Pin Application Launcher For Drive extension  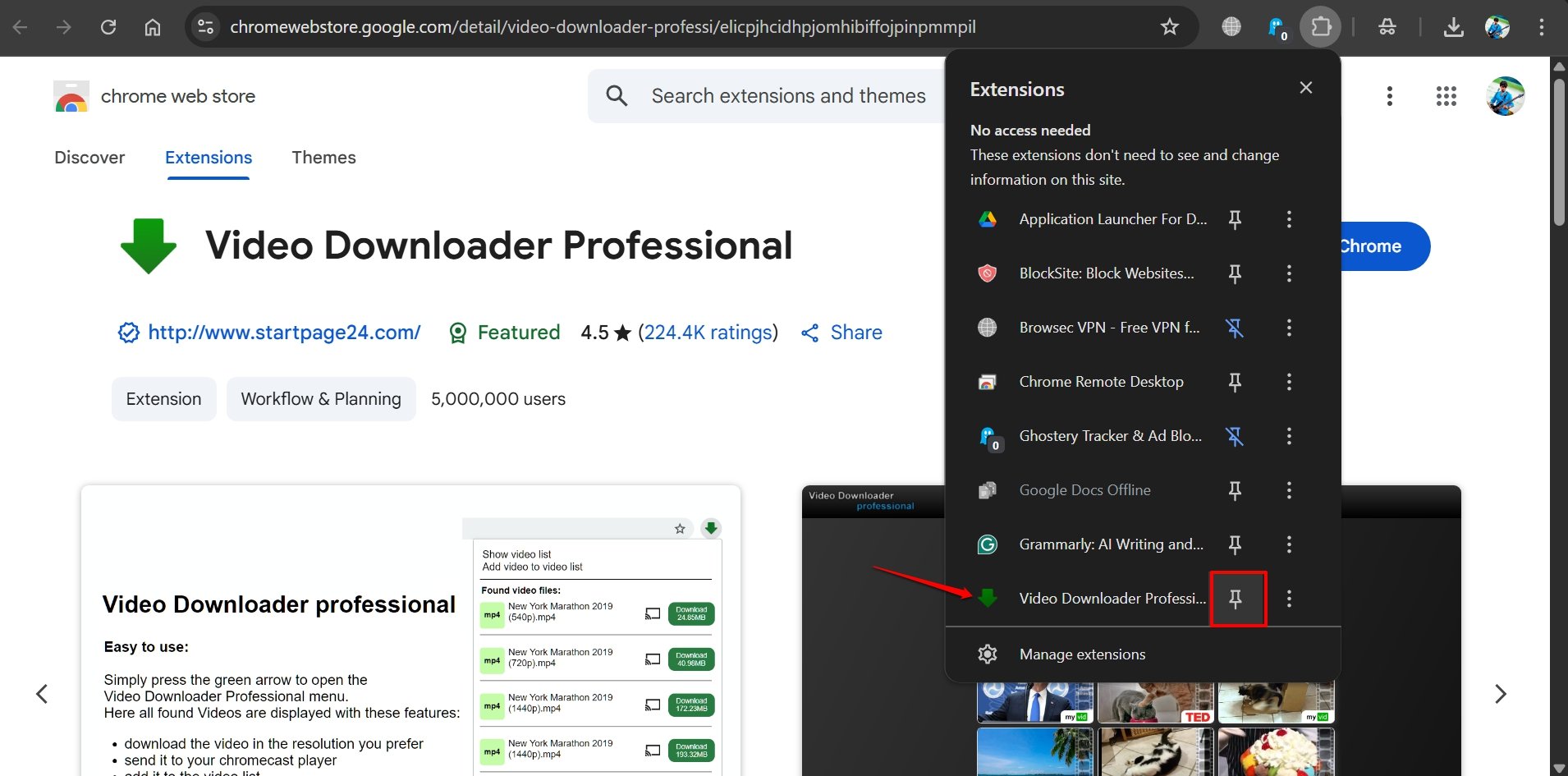coord(1235,219)
